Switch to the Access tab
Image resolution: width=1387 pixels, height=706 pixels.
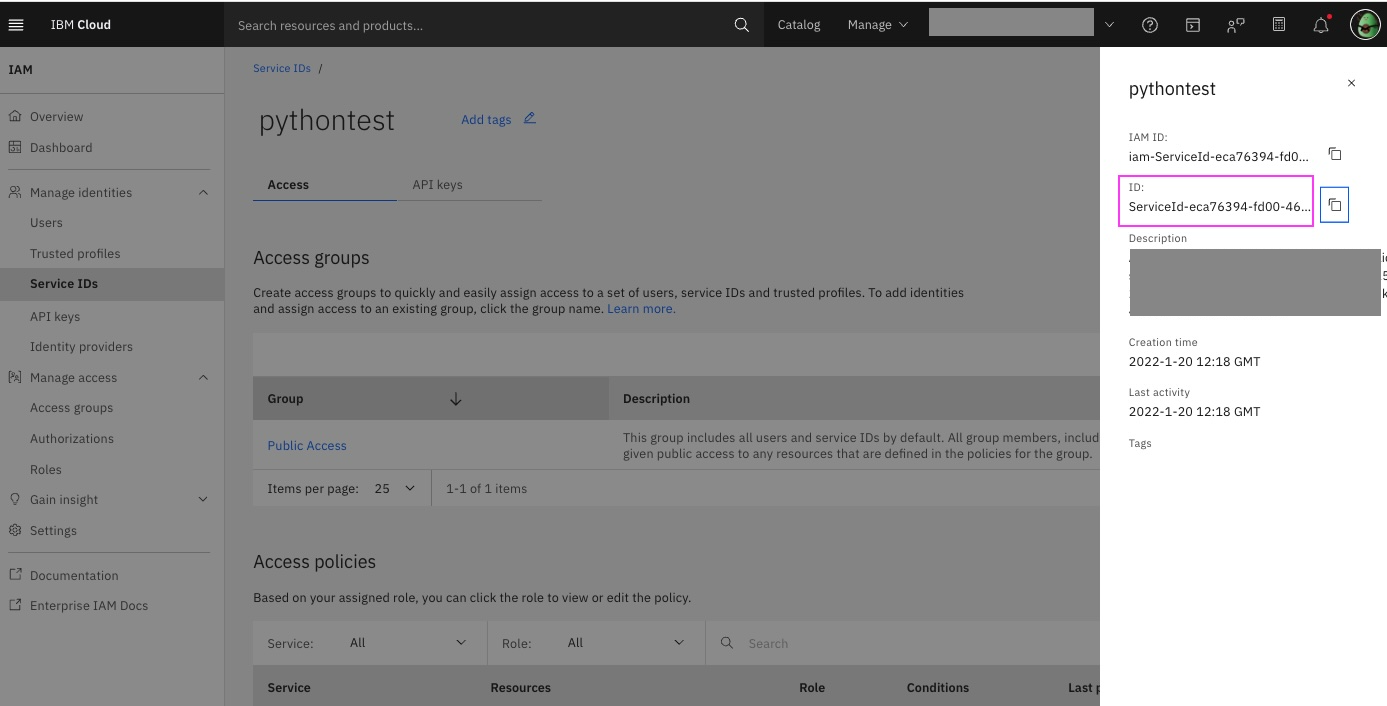coord(325,184)
